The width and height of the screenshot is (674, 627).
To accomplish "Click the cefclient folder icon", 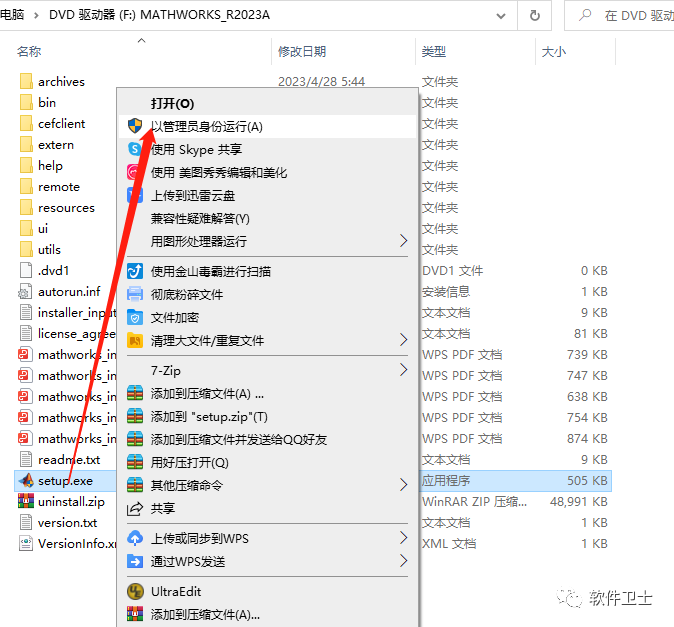I will pos(26,123).
